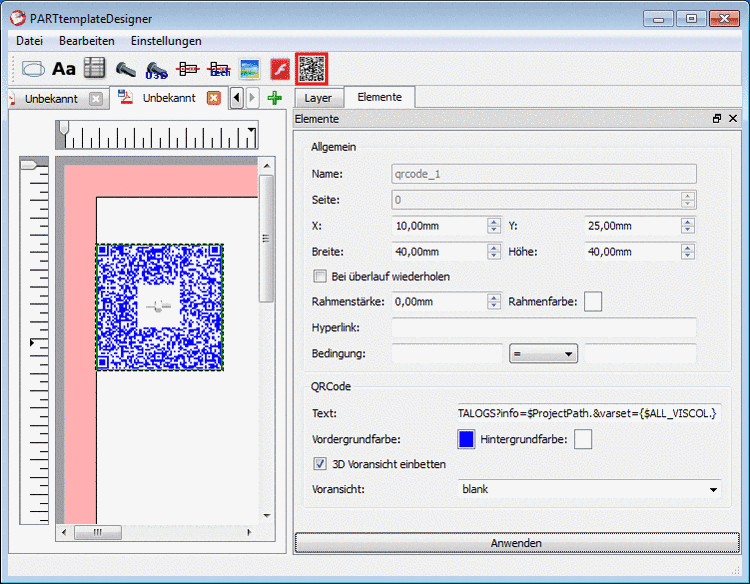Insert the U3D 3D view element
This screenshot has width=750, height=584.
click(x=156, y=70)
